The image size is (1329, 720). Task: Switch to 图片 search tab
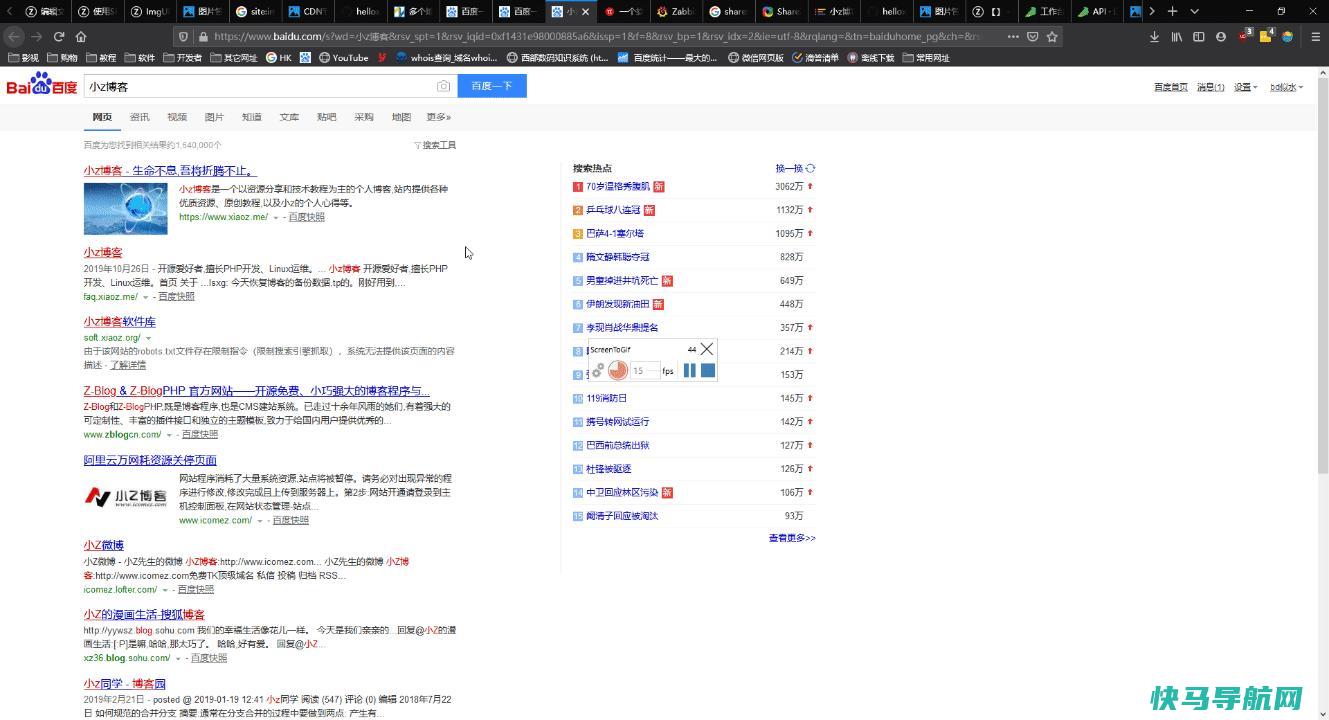[x=214, y=117]
